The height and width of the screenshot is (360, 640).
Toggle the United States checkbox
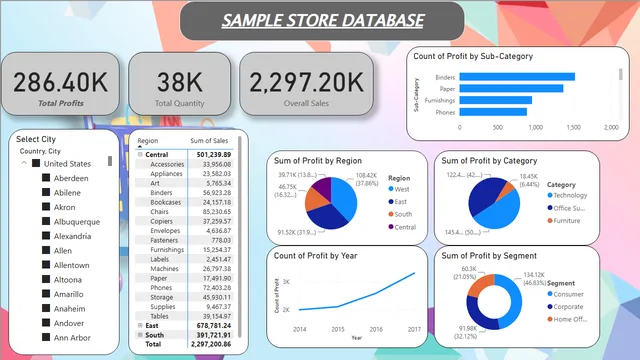[x=36, y=163]
